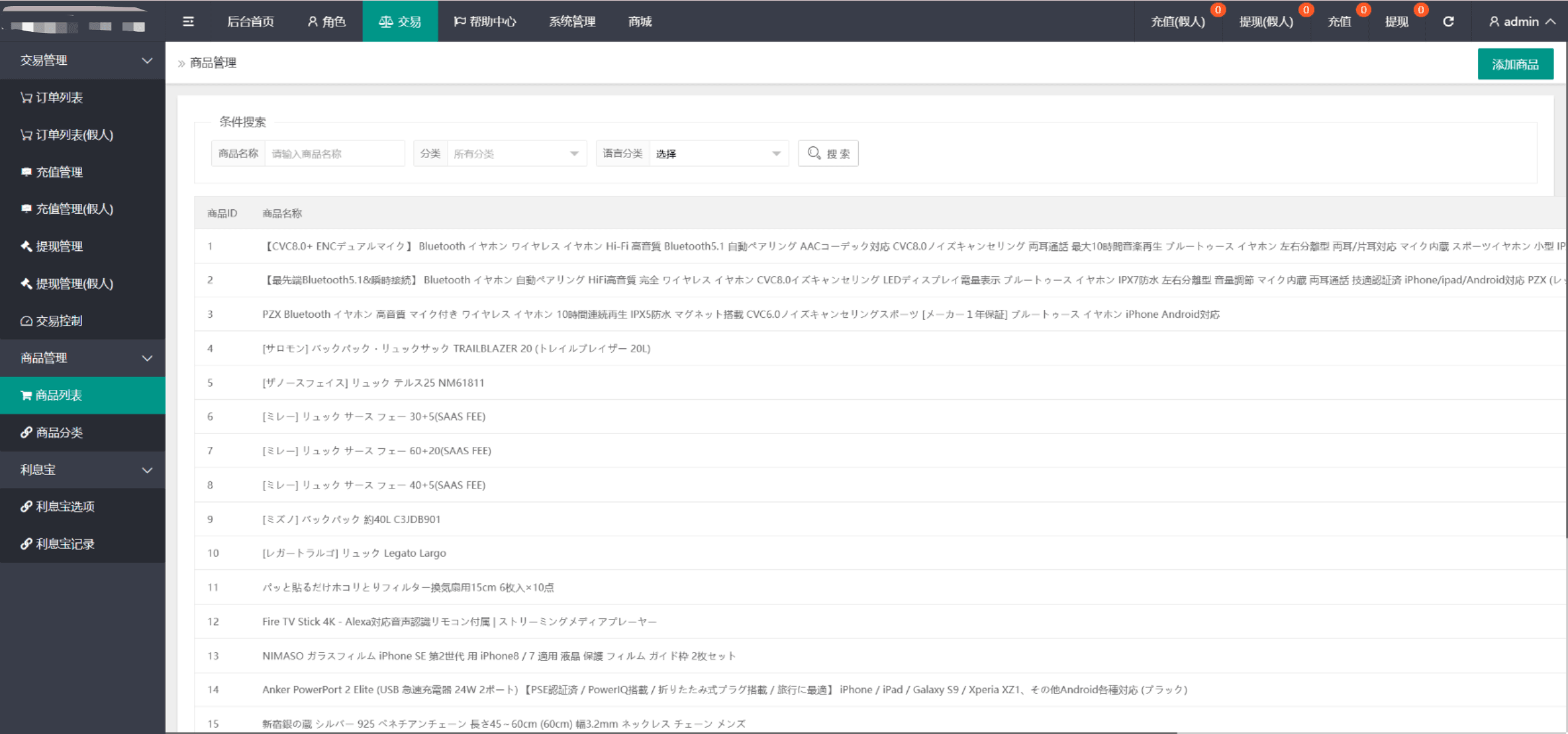The image size is (1568, 734).
Task: Click the 利息宝记录 chain icon
Action: coord(26,544)
